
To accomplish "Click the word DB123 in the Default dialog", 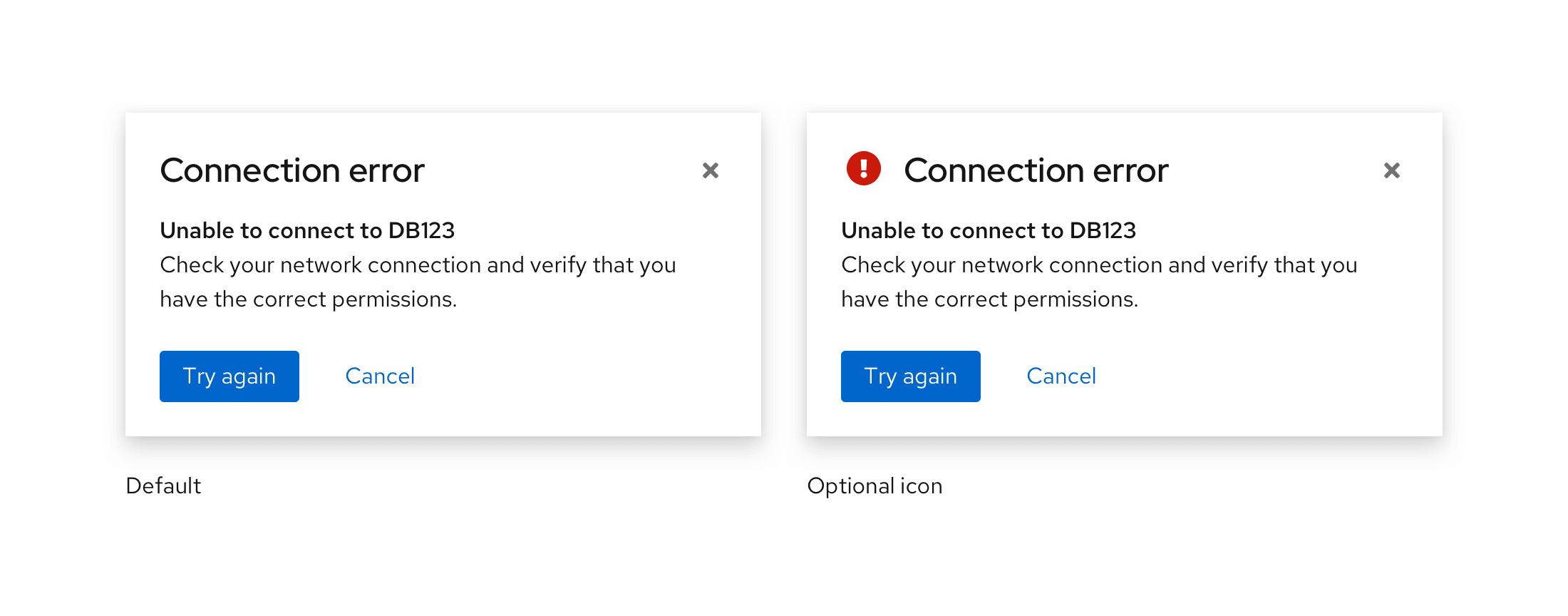I will pyautogui.click(x=421, y=231).
